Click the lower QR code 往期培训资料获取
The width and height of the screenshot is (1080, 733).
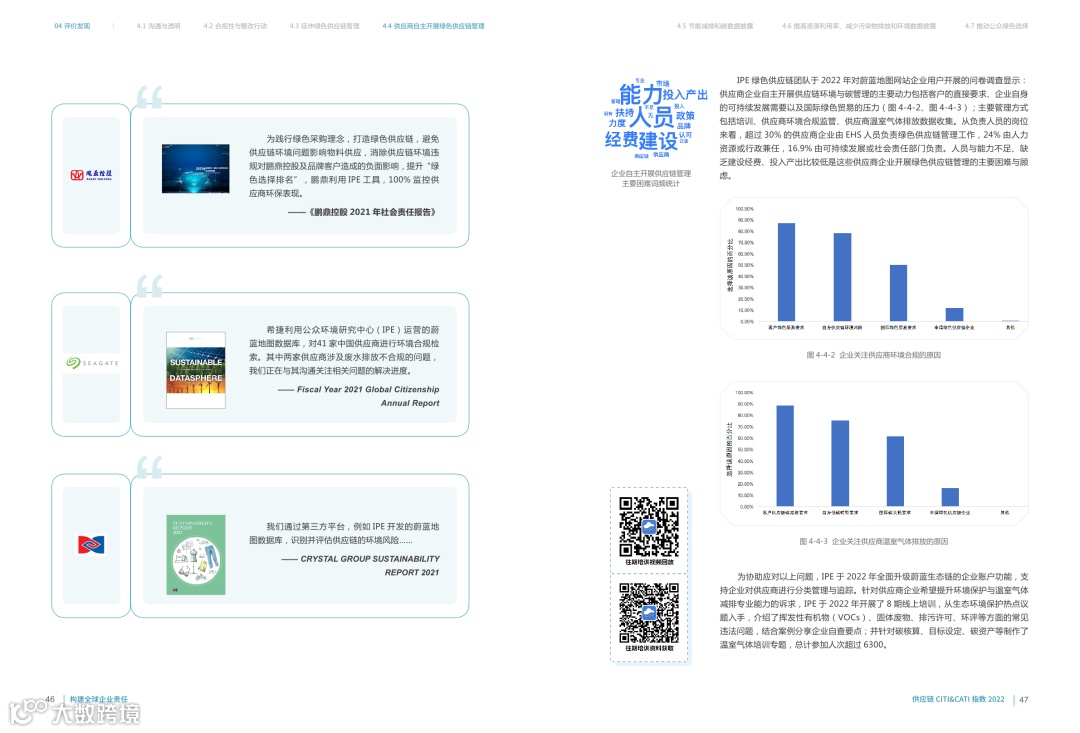[x=649, y=613]
